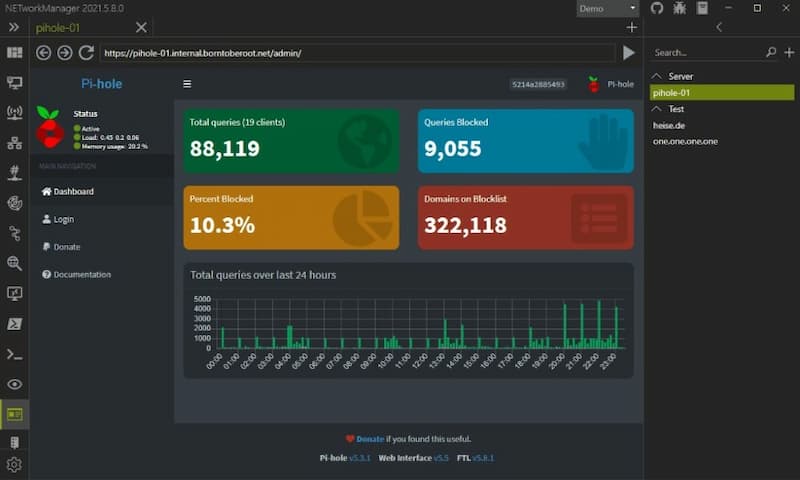800x480 pixels.
Task: Go forward in the web console browser
Action: pos(65,53)
